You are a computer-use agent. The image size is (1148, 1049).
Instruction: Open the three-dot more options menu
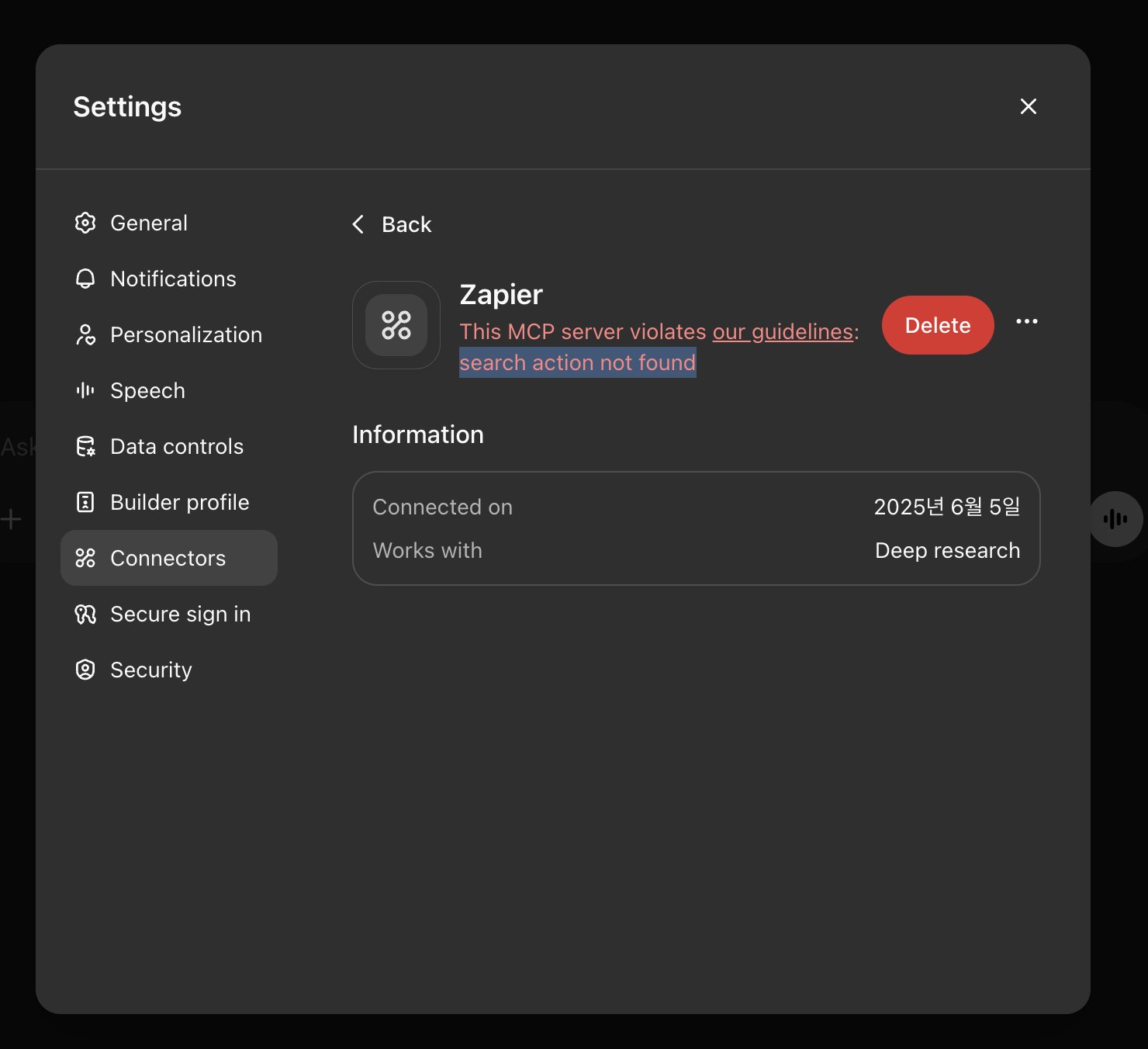coord(1027,321)
